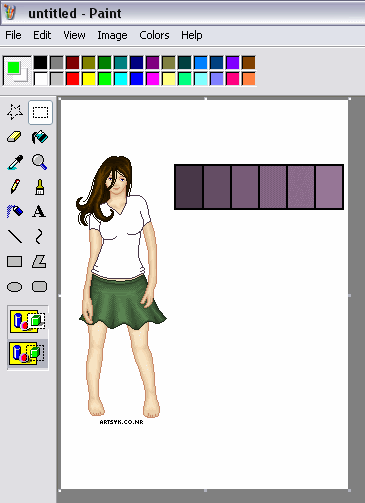Enable opaque selection mode option

point(28,321)
